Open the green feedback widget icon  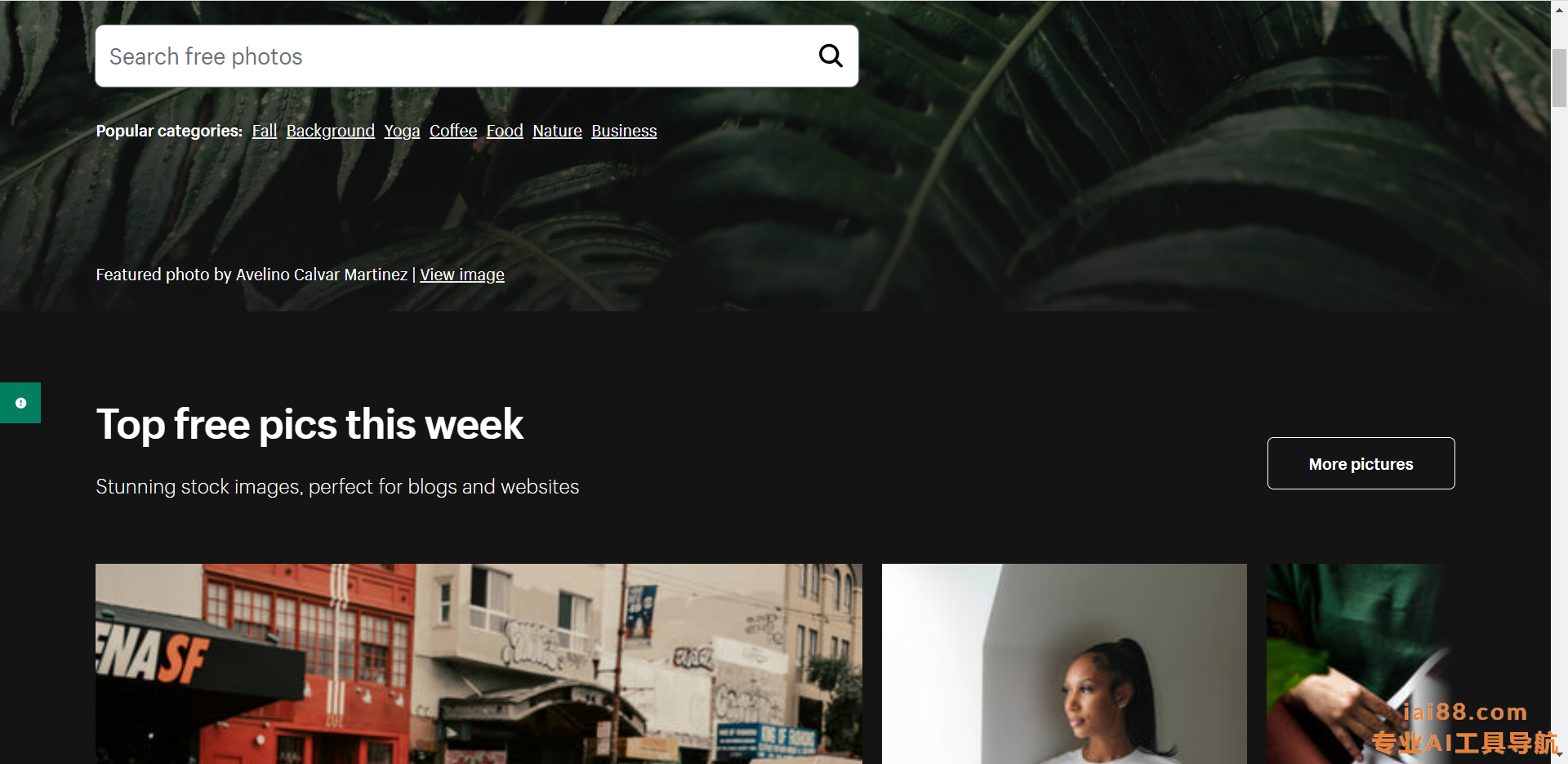point(20,403)
